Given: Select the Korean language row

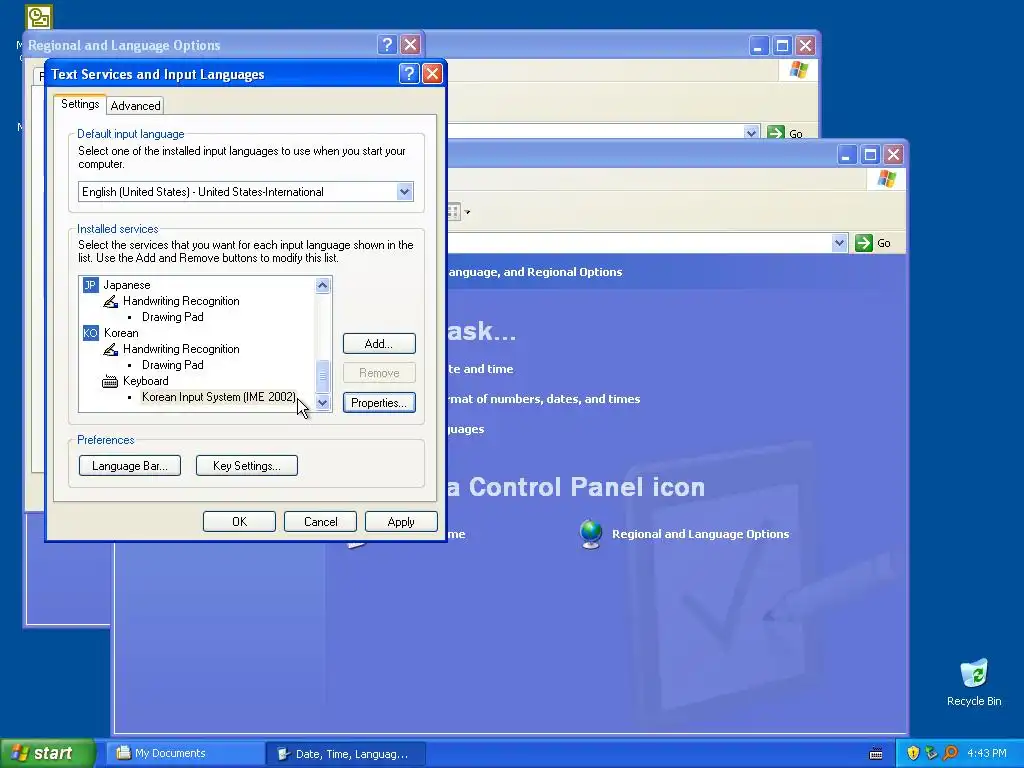Looking at the screenshot, I should point(121,333).
